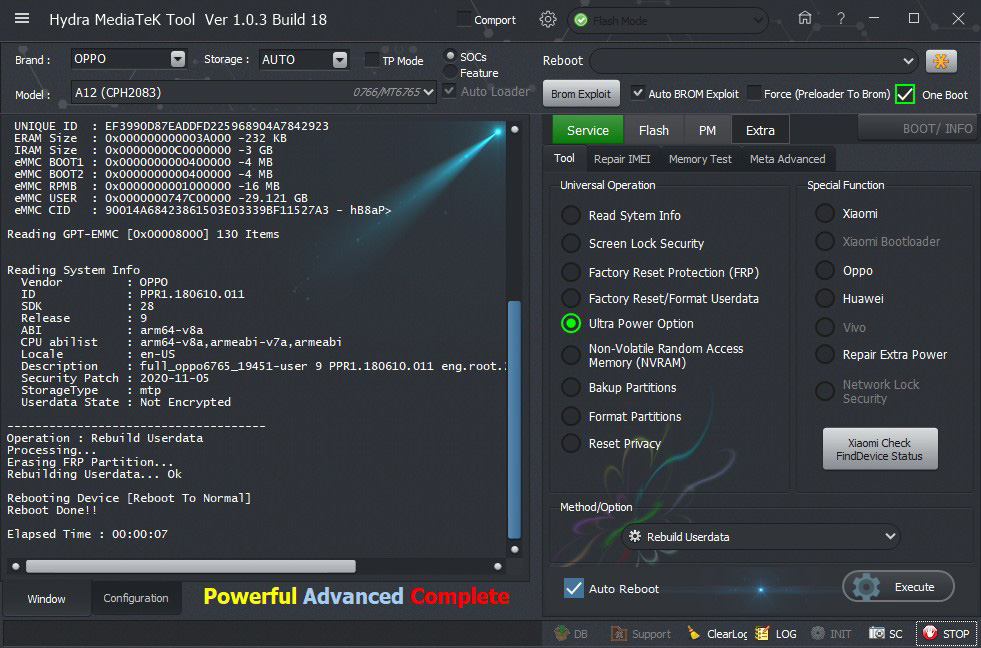Image resolution: width=981 pixels, height=648 pixels.
Task: Select Ultra Power Option radio
Action: (571, 323)
